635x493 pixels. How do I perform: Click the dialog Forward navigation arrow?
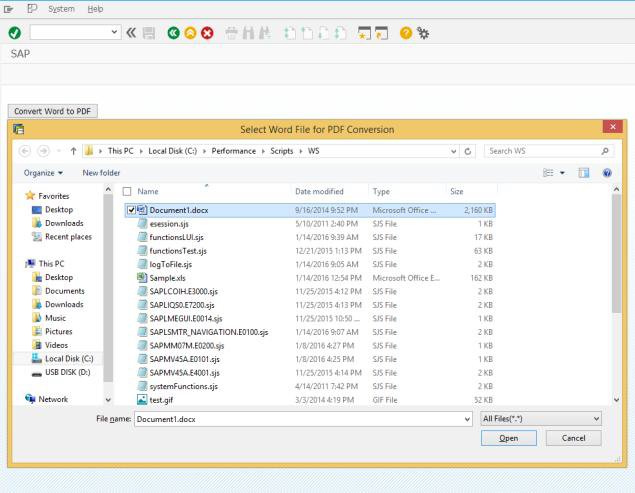coord(43,151)
